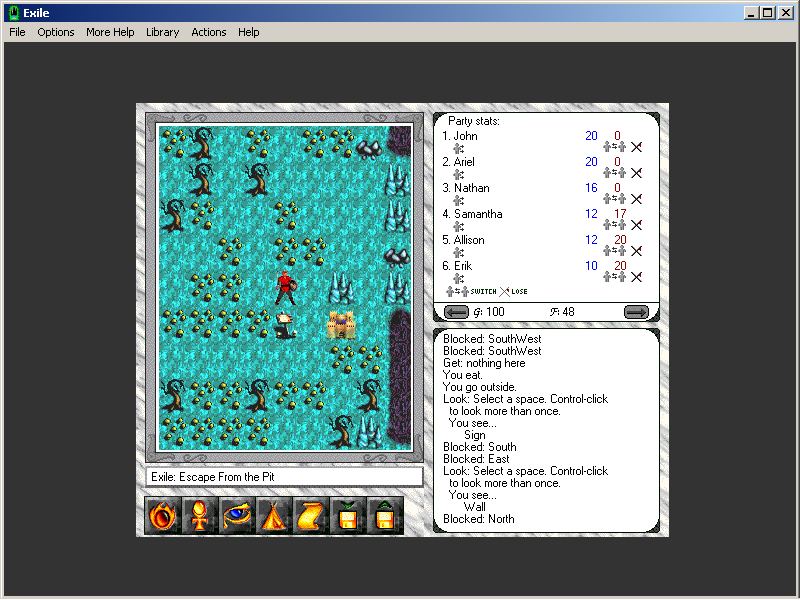Click the left arrow in the gold/food bar

point(456,311)
